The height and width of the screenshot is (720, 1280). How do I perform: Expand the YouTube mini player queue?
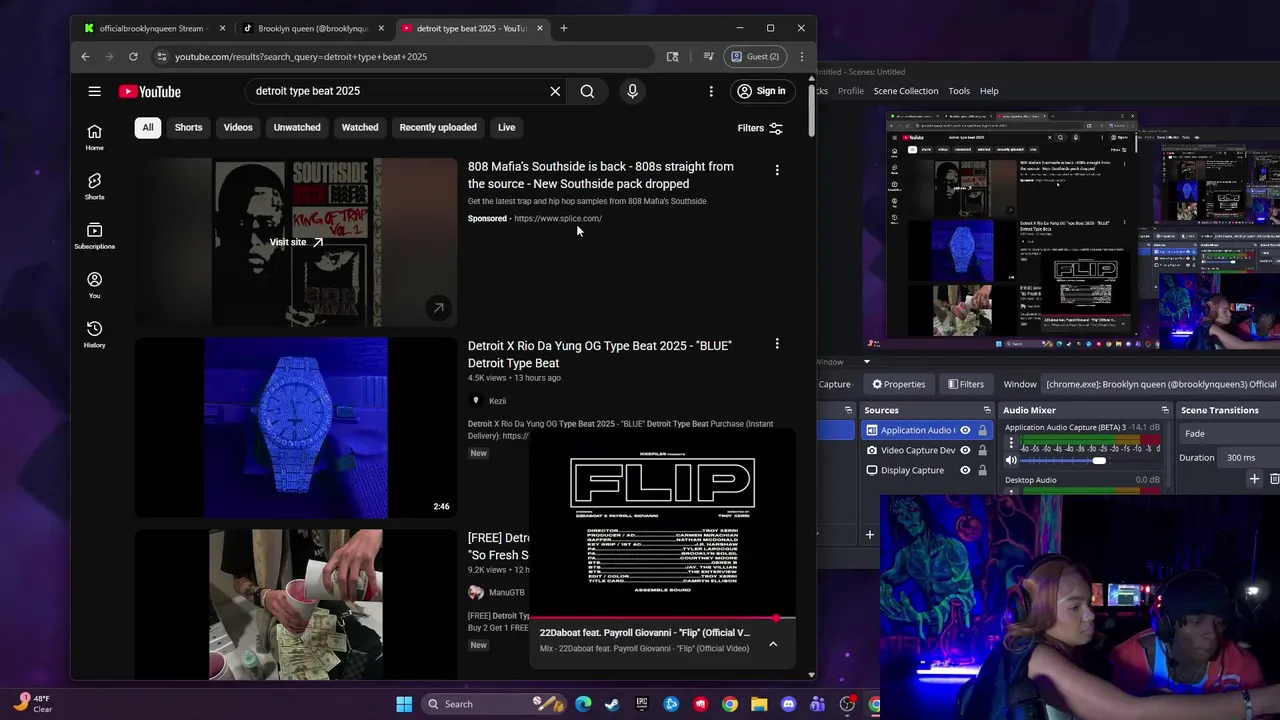(773, 644)
